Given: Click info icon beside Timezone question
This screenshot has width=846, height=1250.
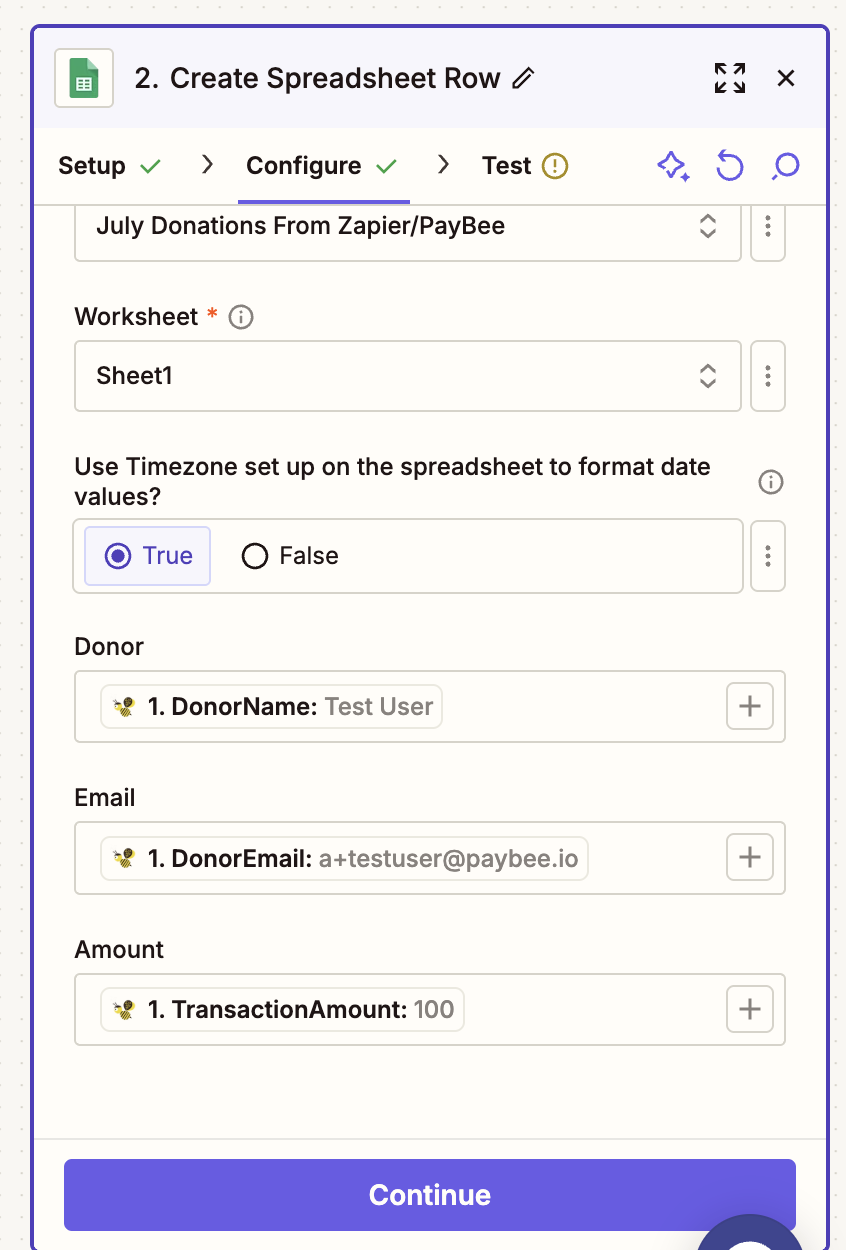Looking at the screenshot, I should [x=770, y=482].
